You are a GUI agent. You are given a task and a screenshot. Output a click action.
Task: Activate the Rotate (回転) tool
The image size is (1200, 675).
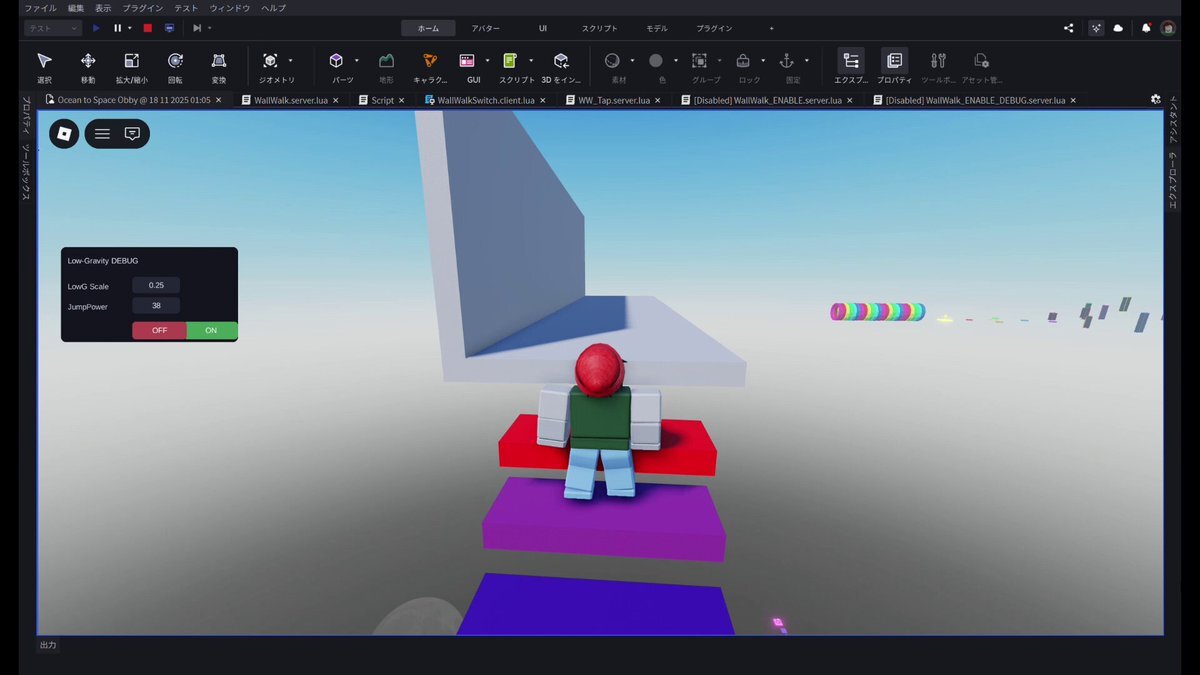click(x=175, y=62)
